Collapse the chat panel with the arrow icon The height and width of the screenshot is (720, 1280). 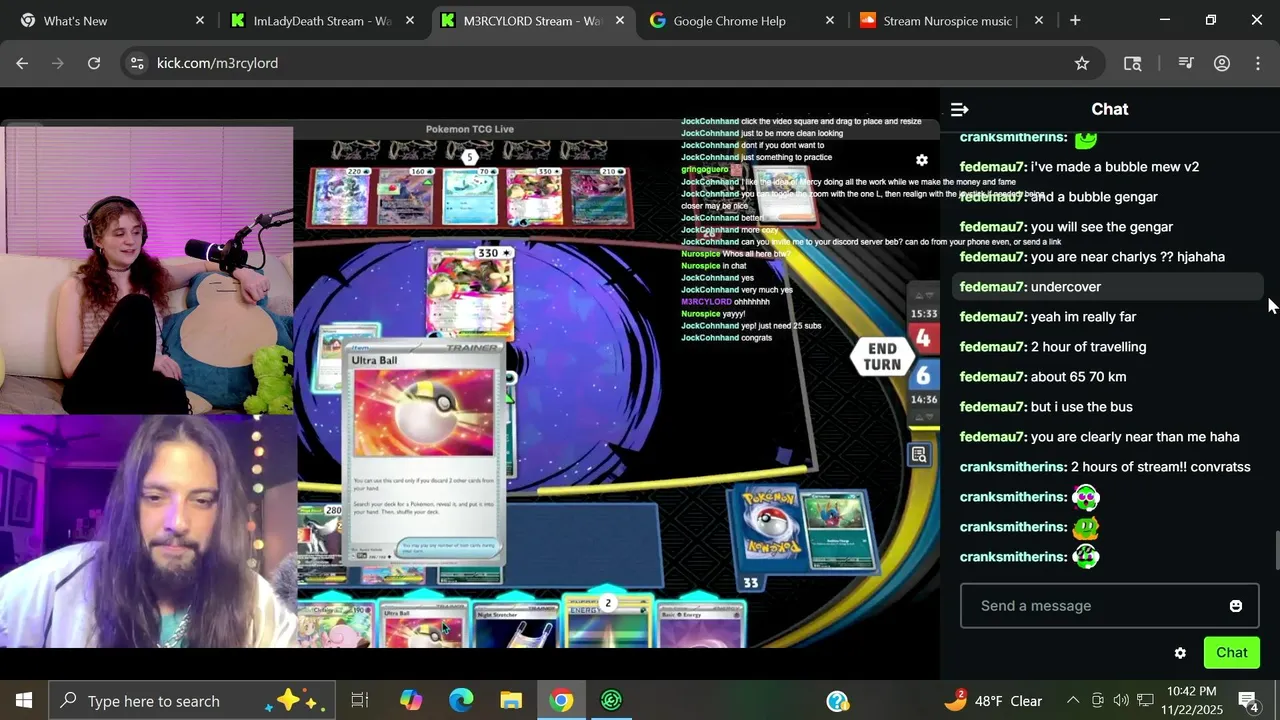(x=959, y=109)
